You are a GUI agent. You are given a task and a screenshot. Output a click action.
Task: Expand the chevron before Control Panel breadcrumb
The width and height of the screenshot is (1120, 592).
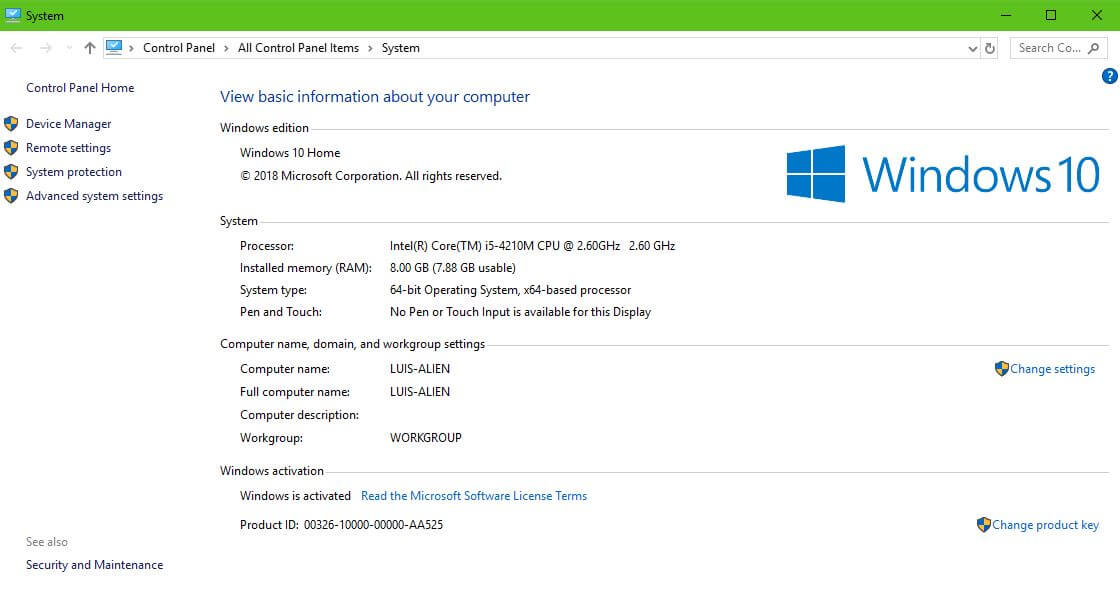click(x=131, y=48)
